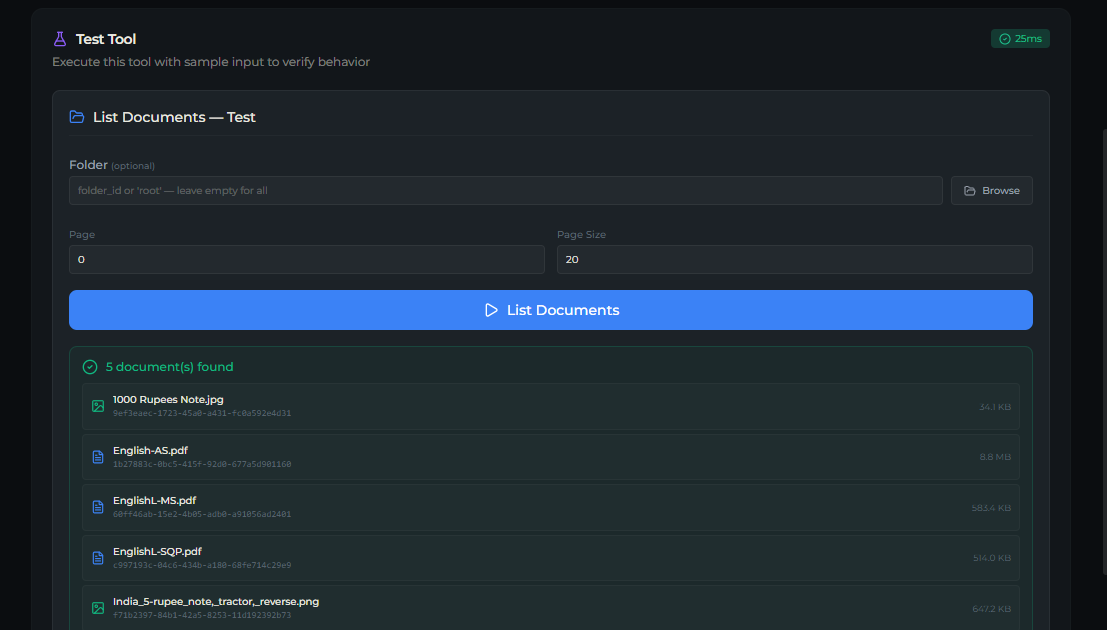Select the EnglishL-SQP.pdf file name
This screenshot has height=630, width=1107.
[157, 552]
